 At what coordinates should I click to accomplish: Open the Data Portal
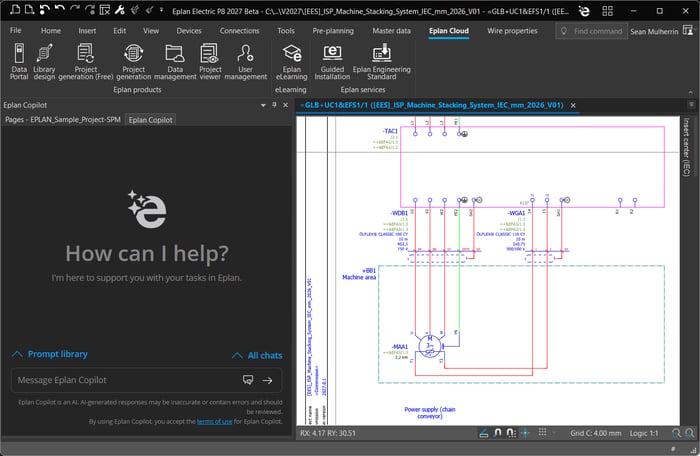tap(19, 62)
